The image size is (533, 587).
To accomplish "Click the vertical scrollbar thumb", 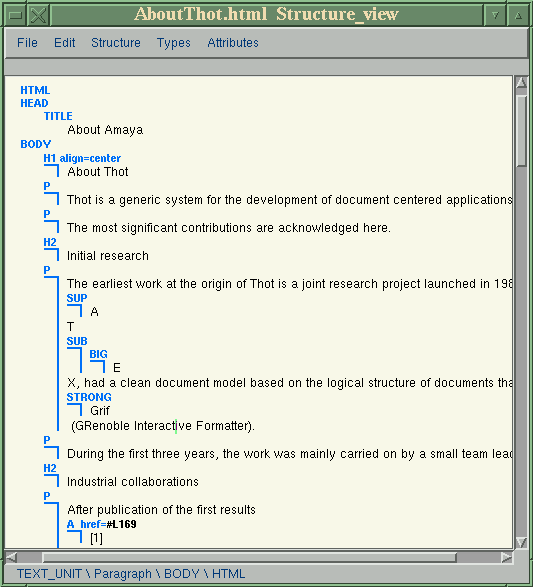I will click(521, 131).
